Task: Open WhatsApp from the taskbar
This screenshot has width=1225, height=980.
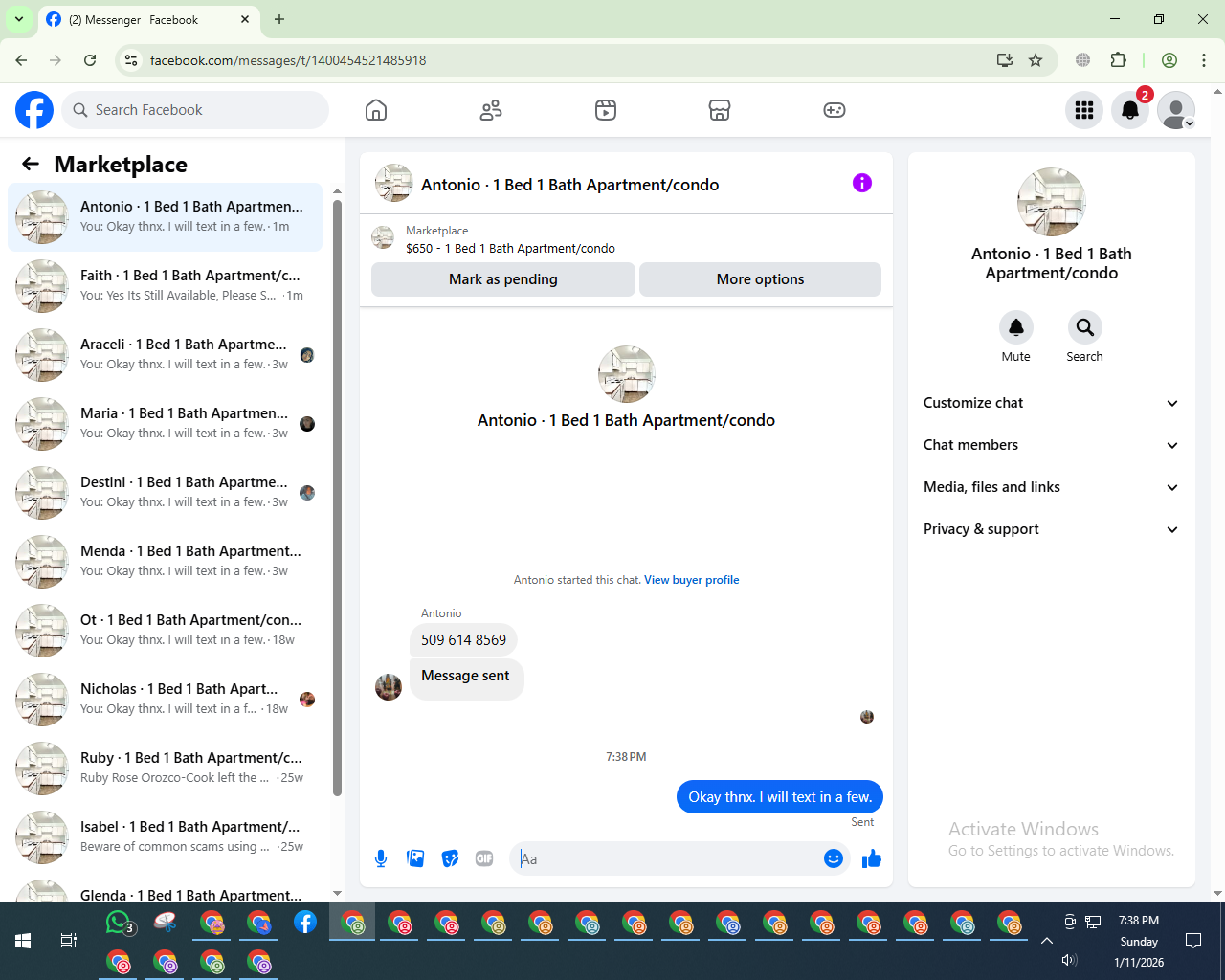Action: (119, 923)
